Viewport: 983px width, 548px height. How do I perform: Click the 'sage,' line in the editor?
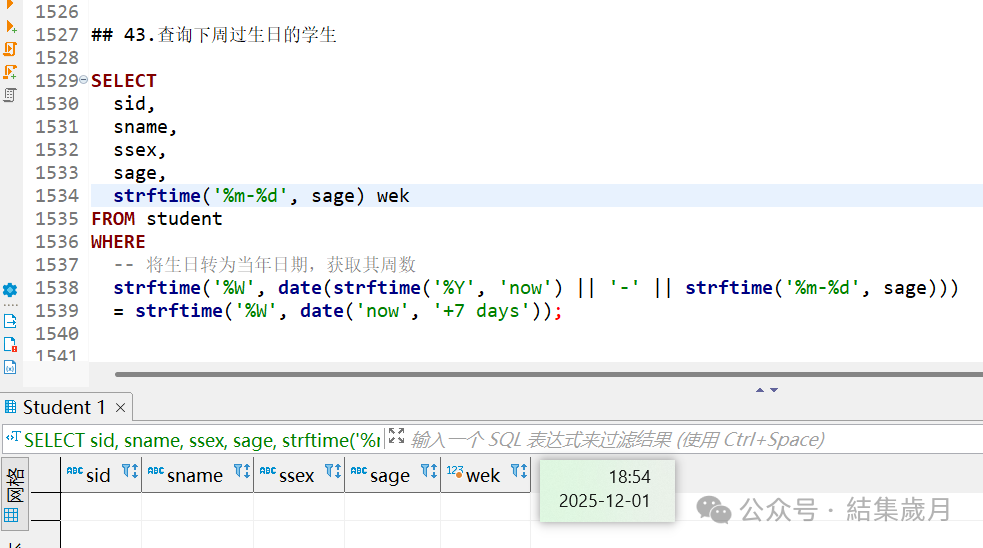click(139, 173)
